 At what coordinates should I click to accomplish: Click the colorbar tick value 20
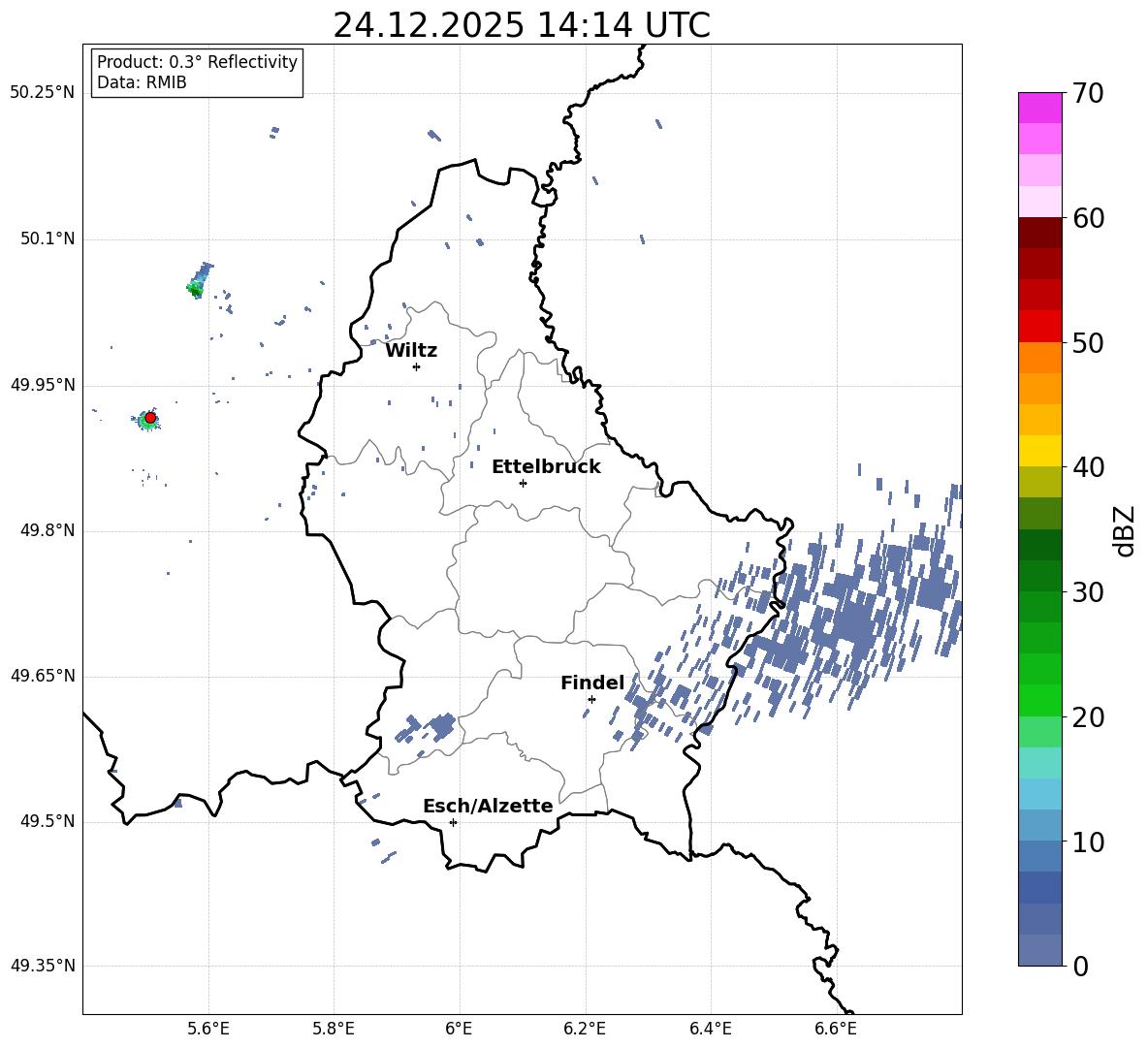tap(1088, 717)
